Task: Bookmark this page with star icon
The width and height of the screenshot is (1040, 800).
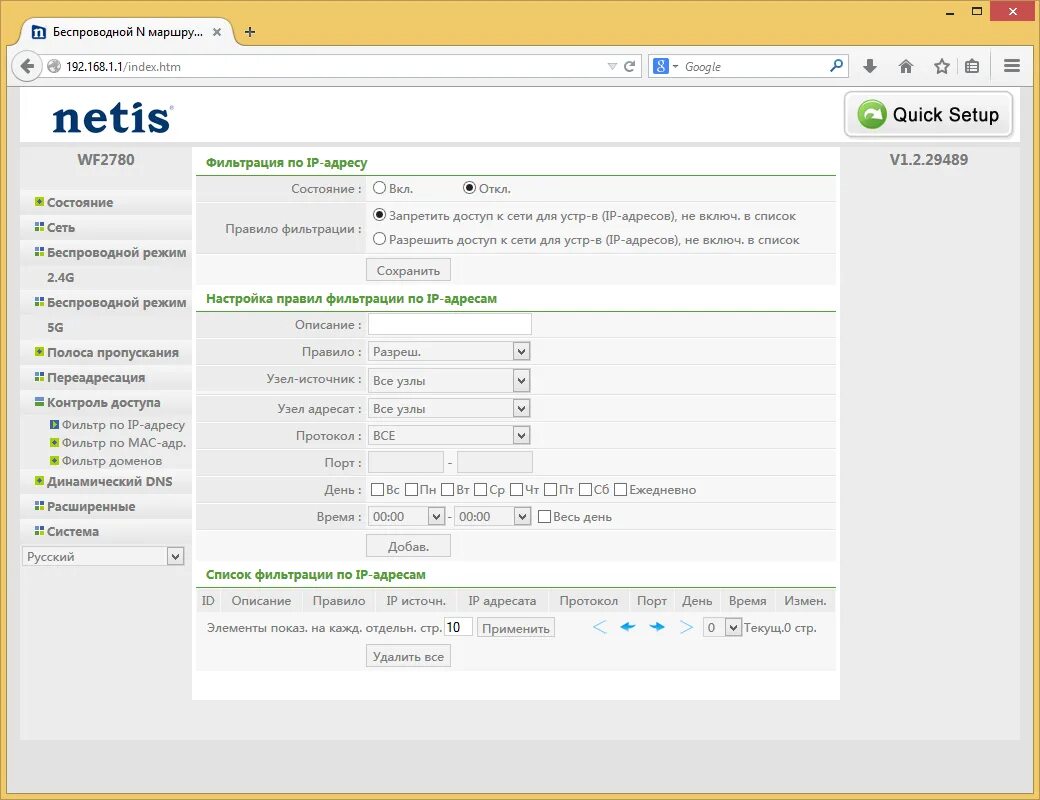Action: coord(941,66)
